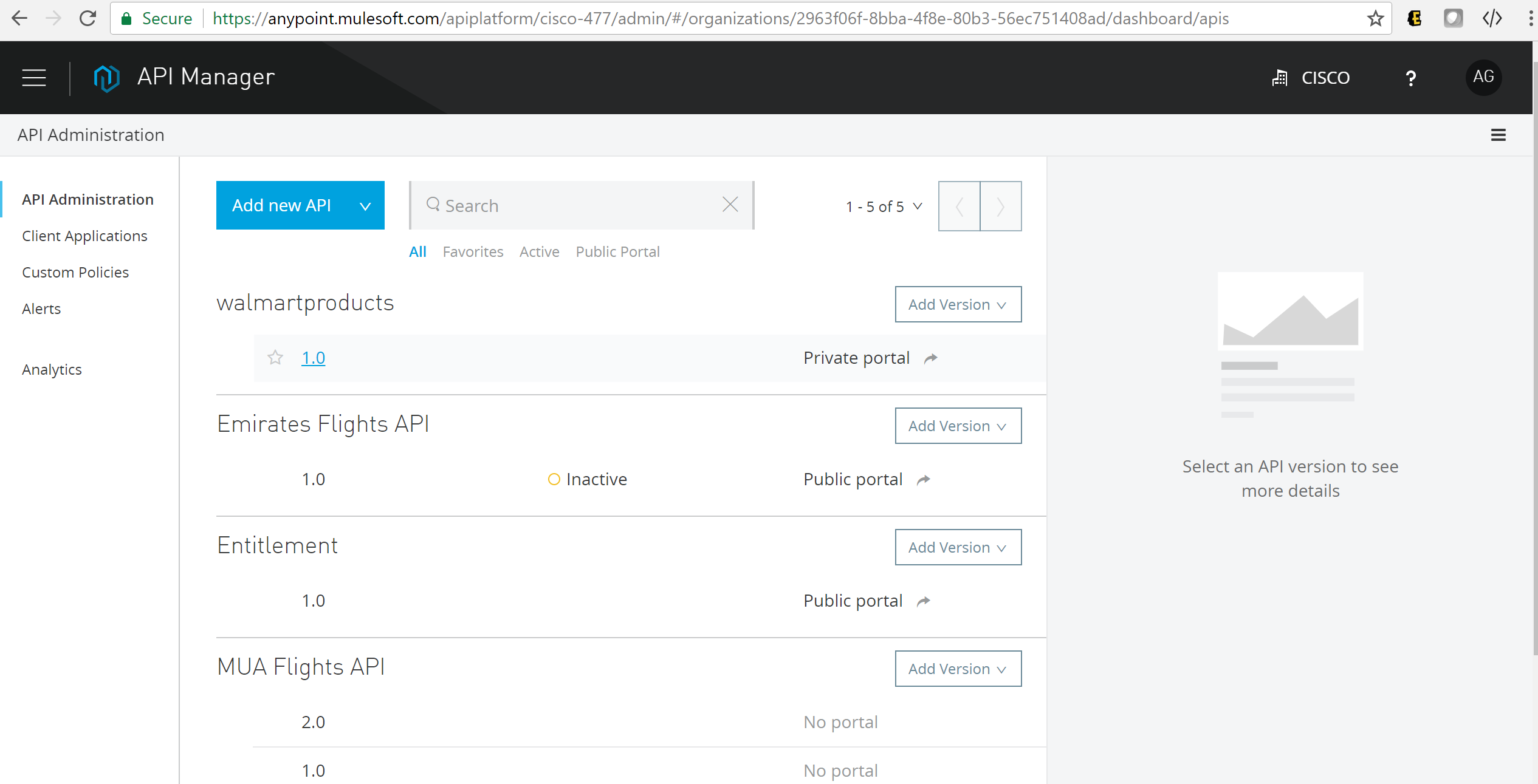The image size is (1538, 784).
Task: Open walmartproducts version 1.0 link
Action: (313, 358)
